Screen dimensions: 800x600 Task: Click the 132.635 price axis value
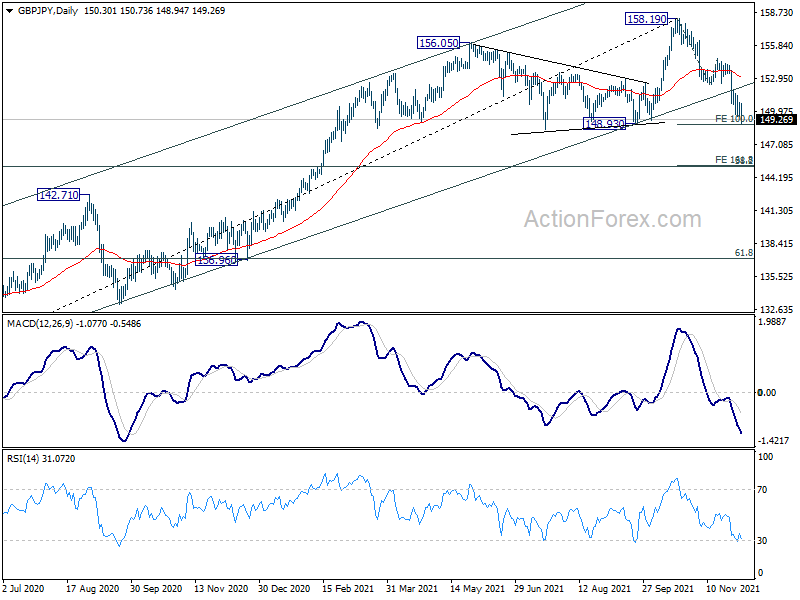point(777,309)
